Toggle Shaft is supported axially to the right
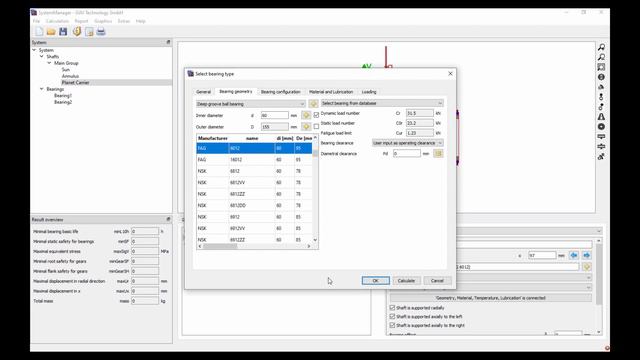The width and height of the screenshot is (640, 360). click(x=392, y=325)
